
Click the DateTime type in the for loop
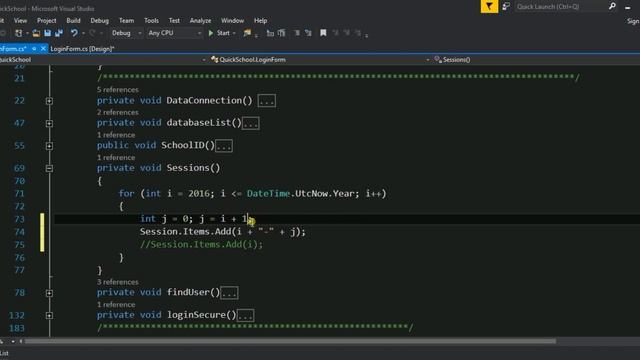pyautogui.click(x=268, y=193)
